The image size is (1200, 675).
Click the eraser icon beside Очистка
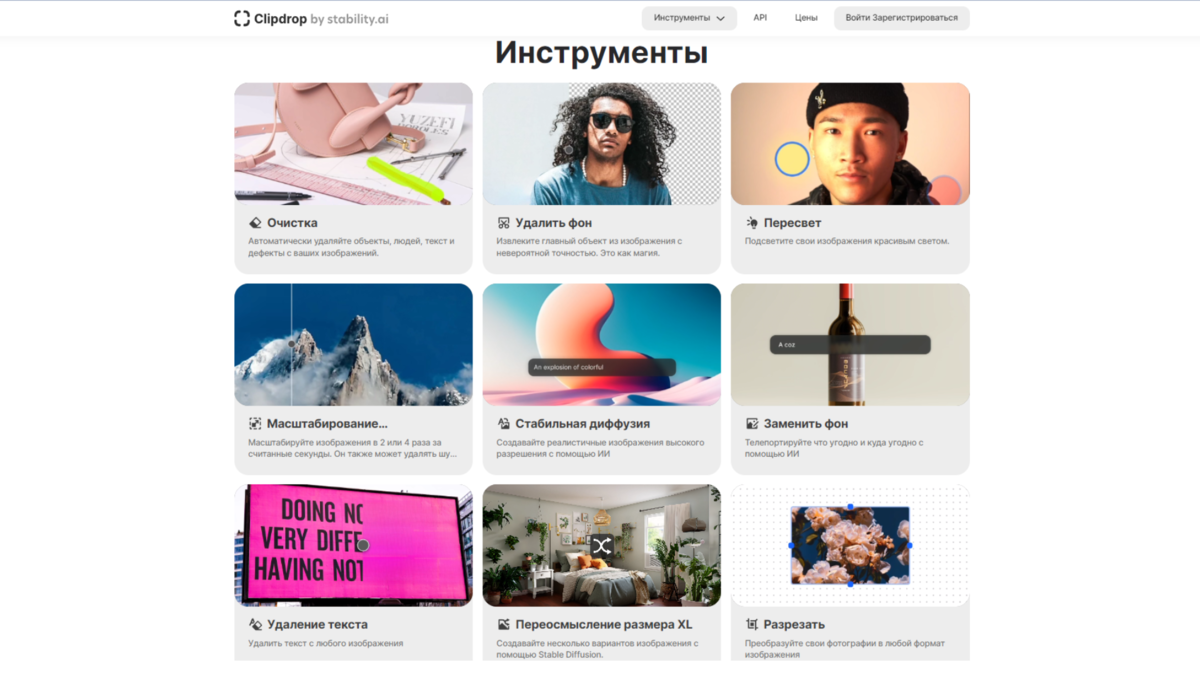pos(255,223)
